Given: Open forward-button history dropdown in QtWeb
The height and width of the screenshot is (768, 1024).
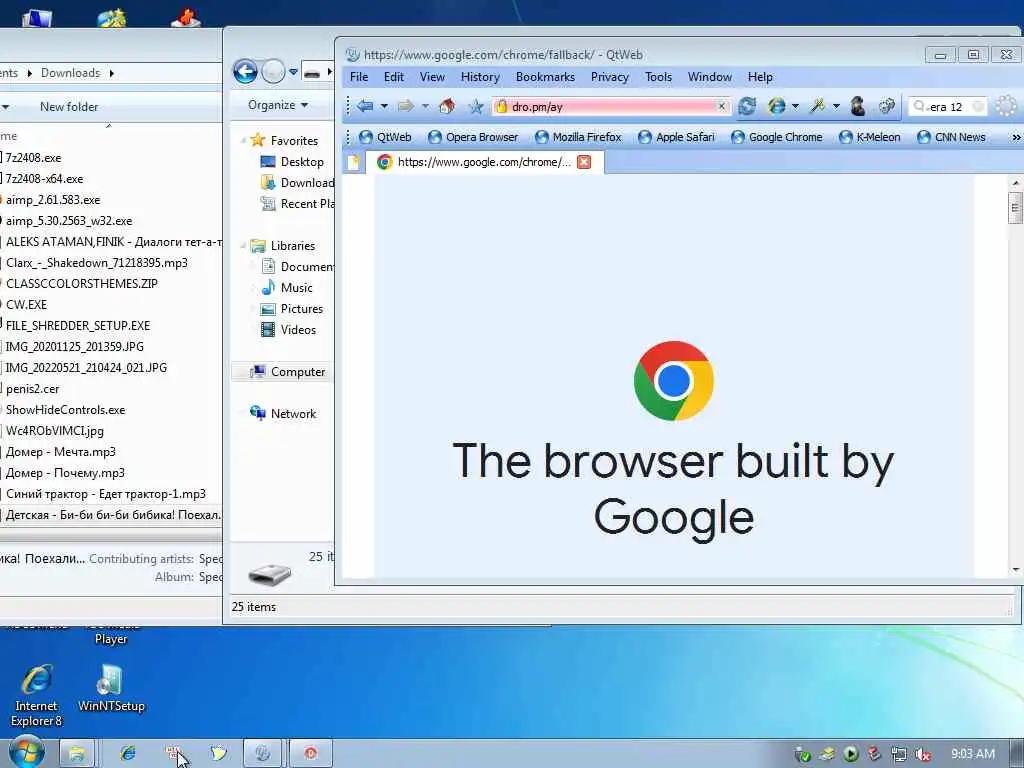Looking at the screenshot, I should click(x=425, y=106).
